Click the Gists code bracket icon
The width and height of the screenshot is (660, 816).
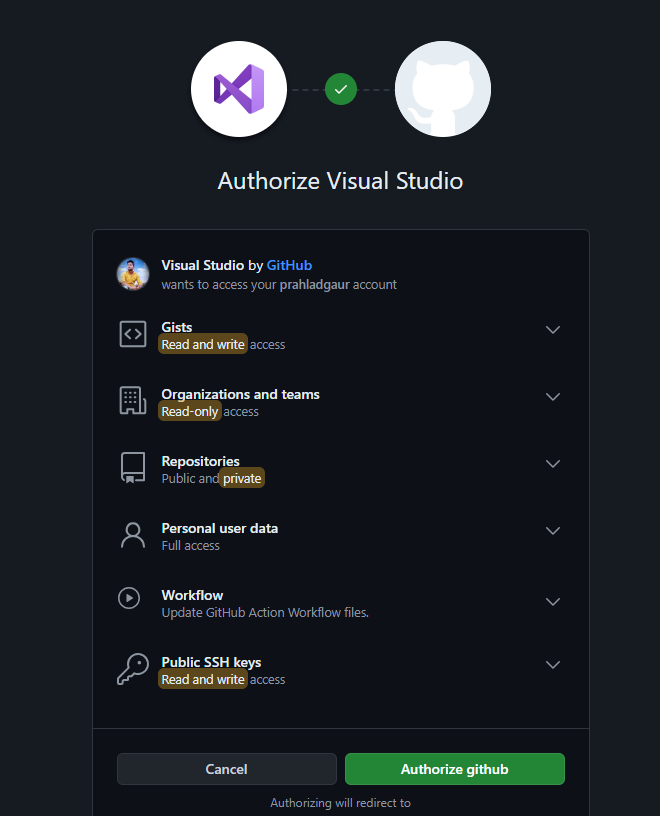133,334
